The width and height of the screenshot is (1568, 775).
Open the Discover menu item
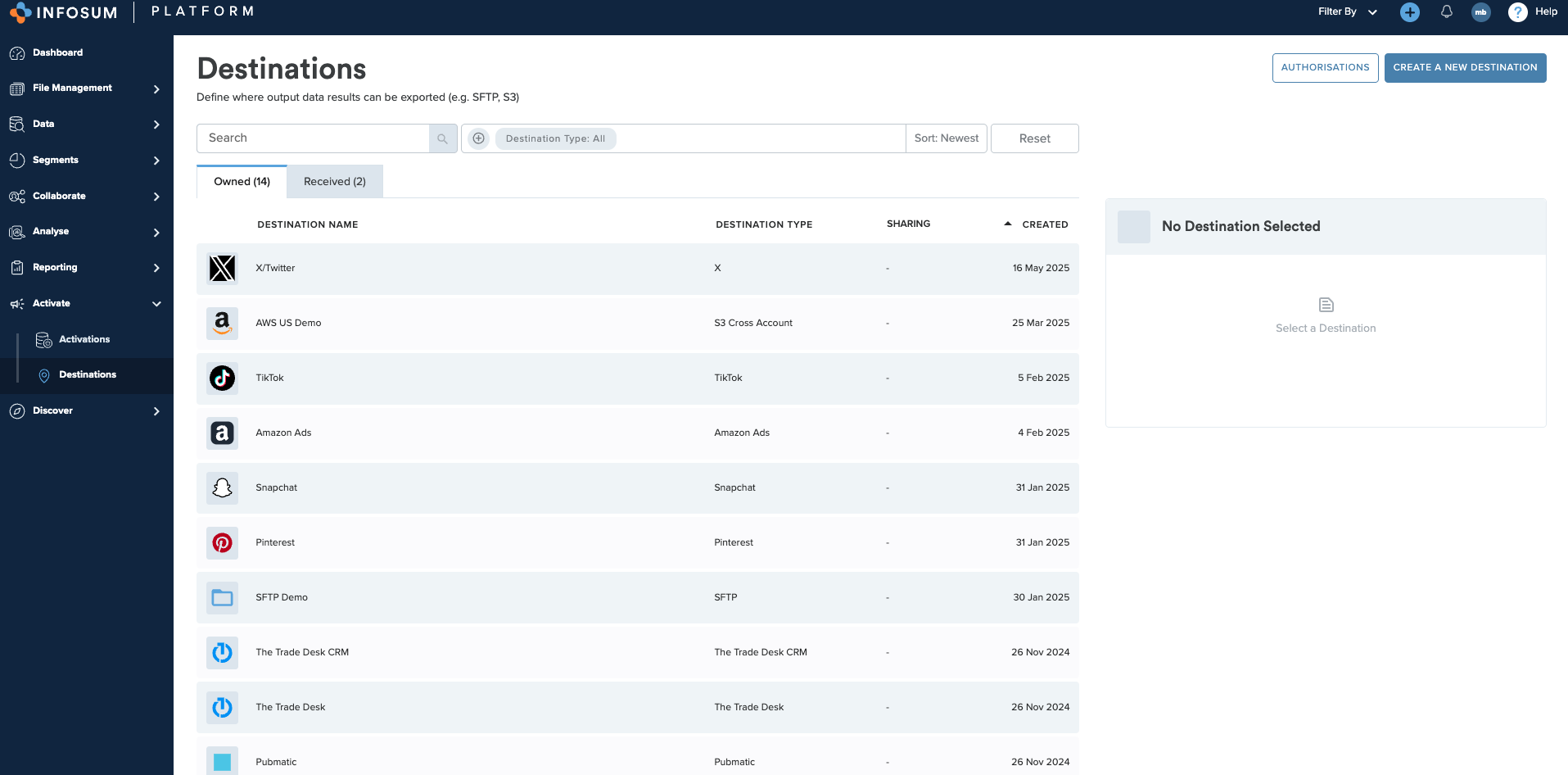52,410
